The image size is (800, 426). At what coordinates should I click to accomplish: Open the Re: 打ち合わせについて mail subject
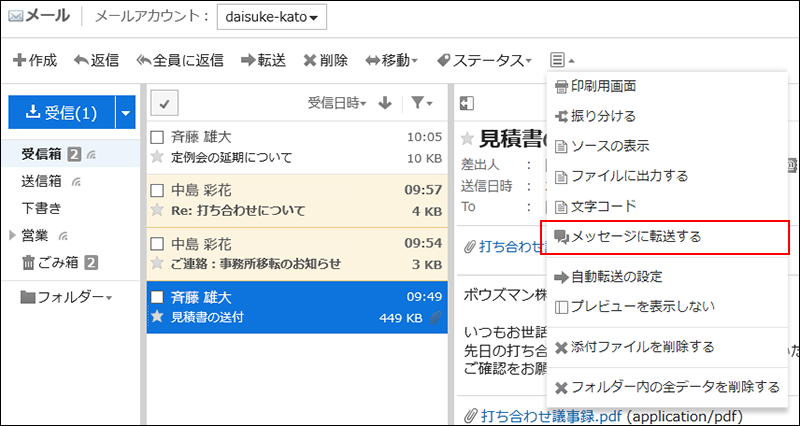(x=238, y=211)
